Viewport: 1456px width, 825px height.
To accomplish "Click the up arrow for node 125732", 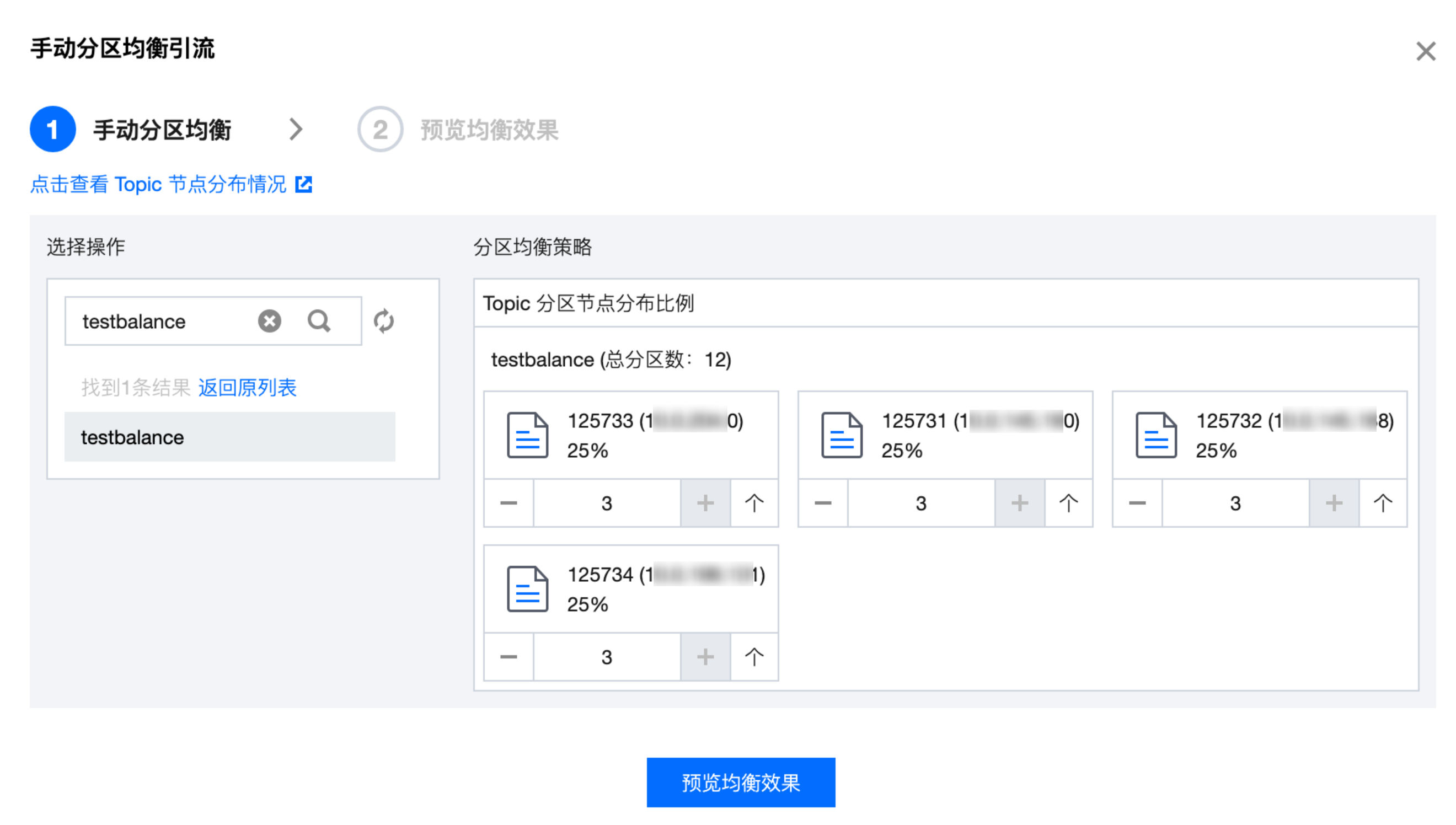I will pos(1382,503).
